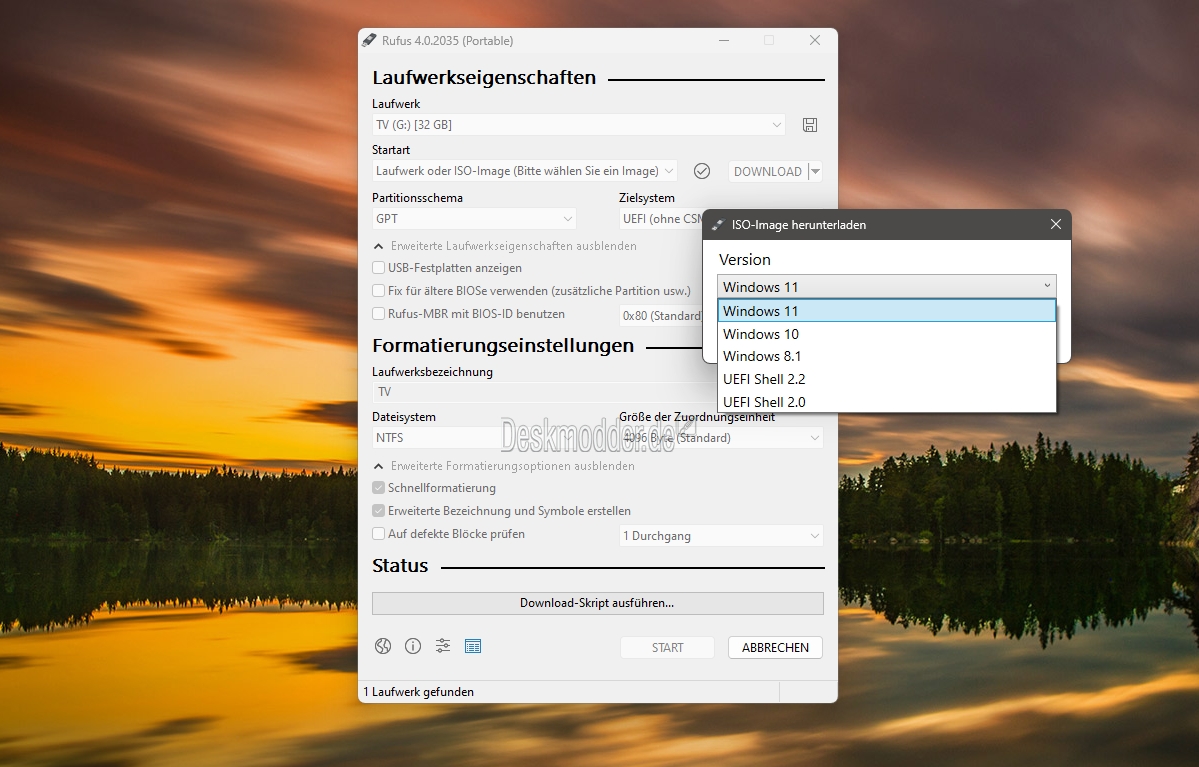
Task: Click the START button
Action: point(667,648)
